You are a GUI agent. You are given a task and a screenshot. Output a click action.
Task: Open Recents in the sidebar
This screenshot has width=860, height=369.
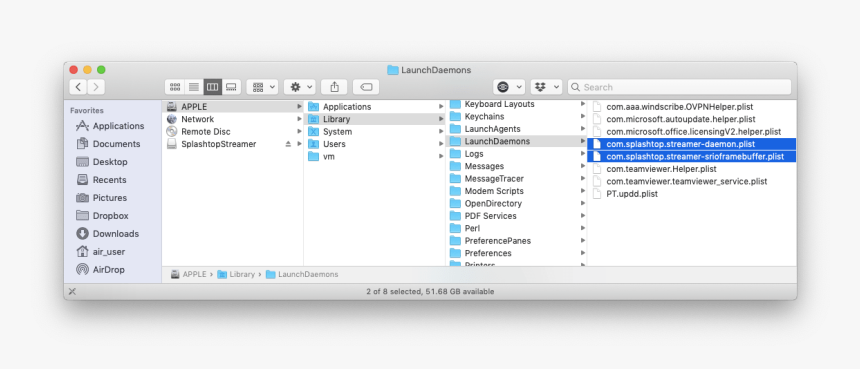click(x=101, y=180)
